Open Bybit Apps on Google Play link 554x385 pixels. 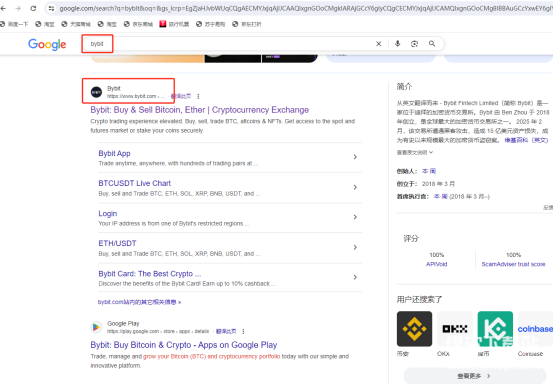coord(184,345)
